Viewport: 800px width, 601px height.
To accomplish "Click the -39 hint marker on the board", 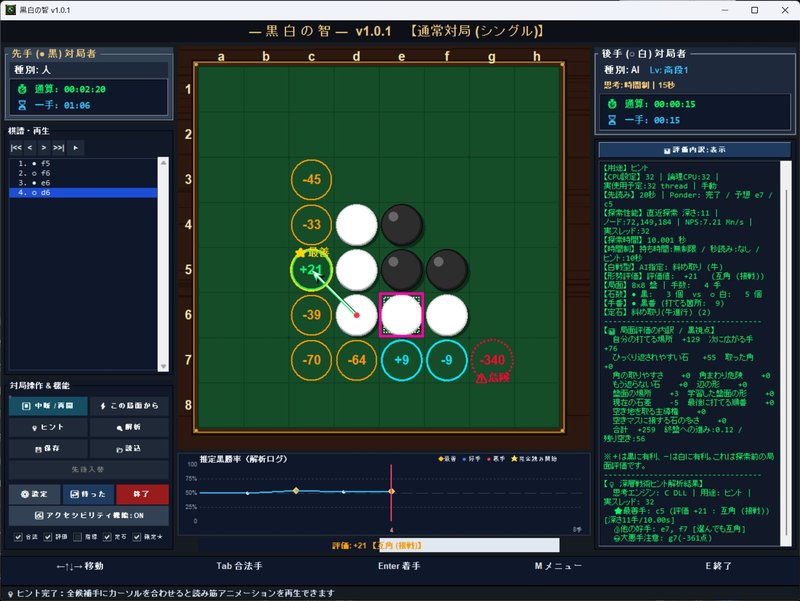I will (311, 315).
